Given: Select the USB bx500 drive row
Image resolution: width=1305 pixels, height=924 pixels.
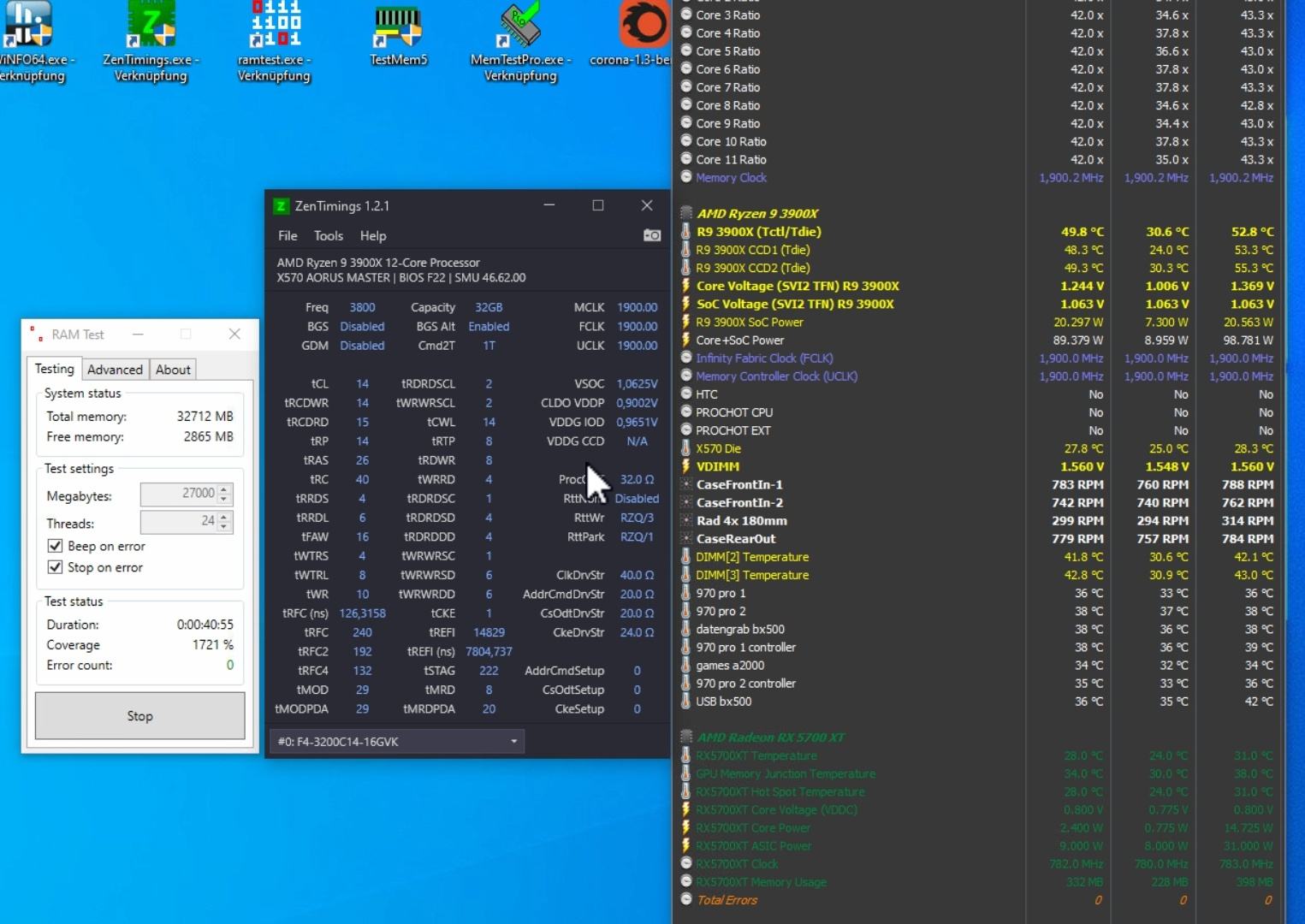Looking at the screenshot, I should [x=976, y=701].
